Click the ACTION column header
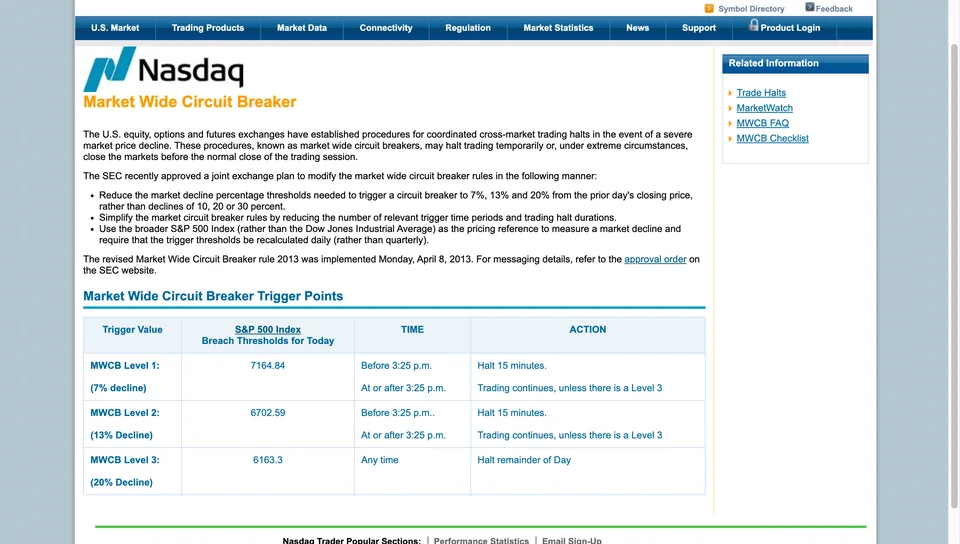960x544 pixels. (588, 330)
